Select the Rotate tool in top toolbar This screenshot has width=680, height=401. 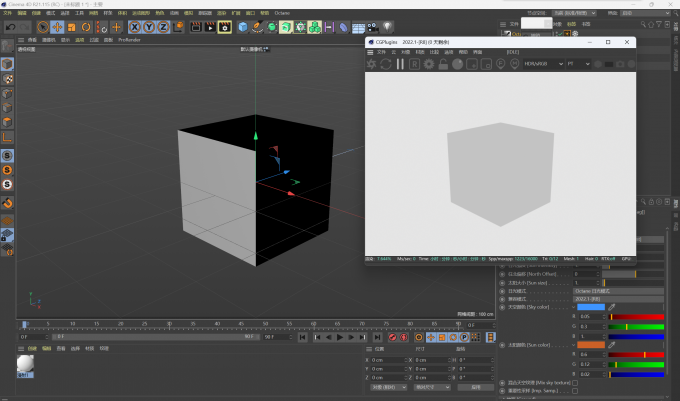click(86, 27)
